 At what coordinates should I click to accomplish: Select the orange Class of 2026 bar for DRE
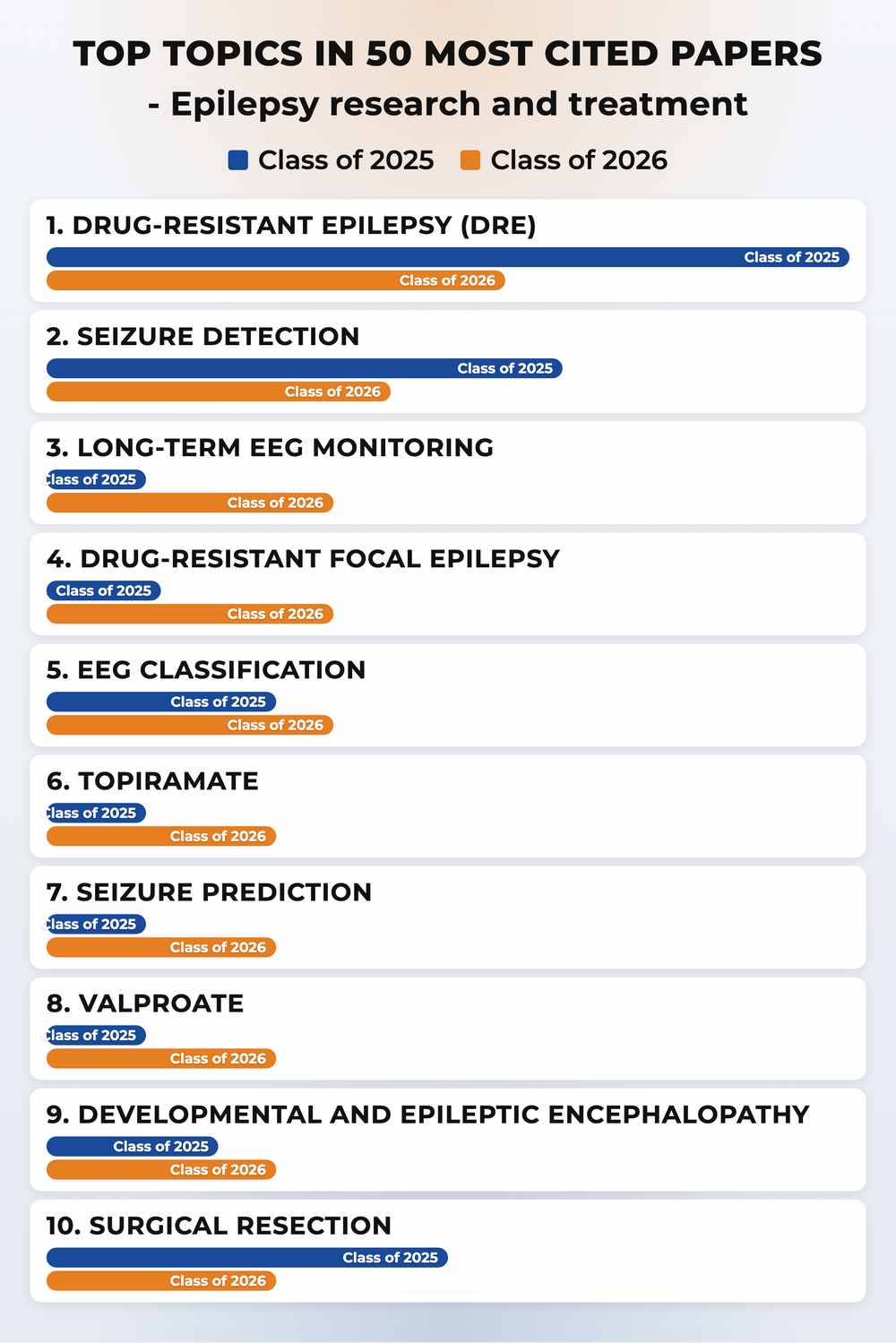[276, 280]
